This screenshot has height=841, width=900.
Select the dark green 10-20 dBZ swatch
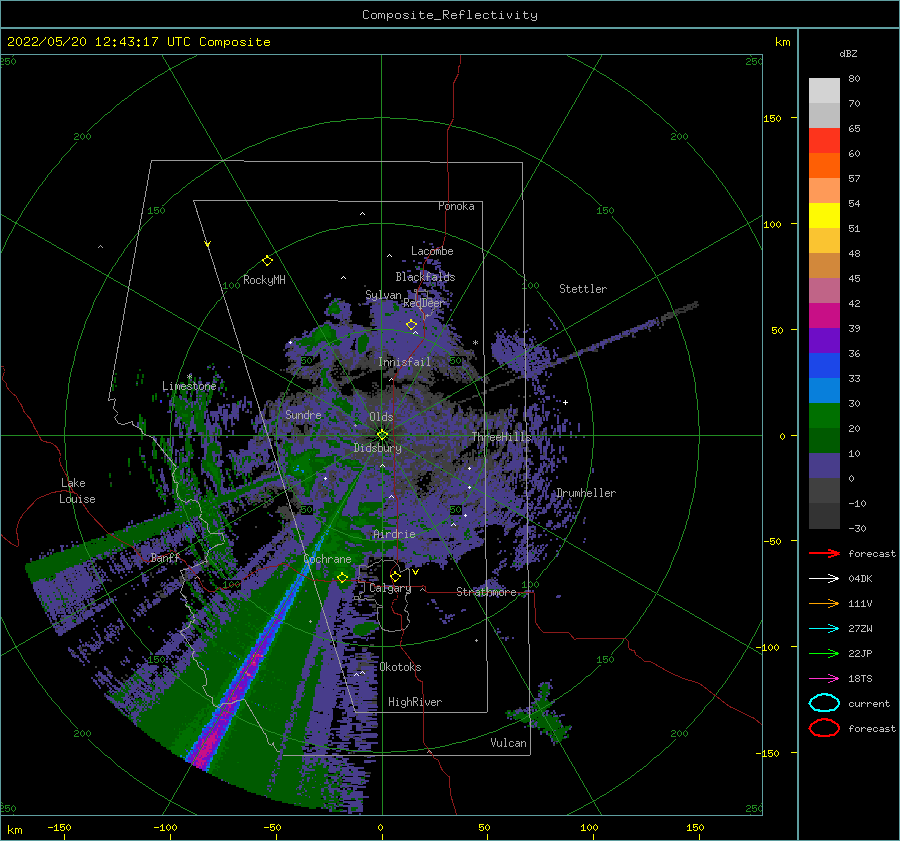tap(824, 441)
